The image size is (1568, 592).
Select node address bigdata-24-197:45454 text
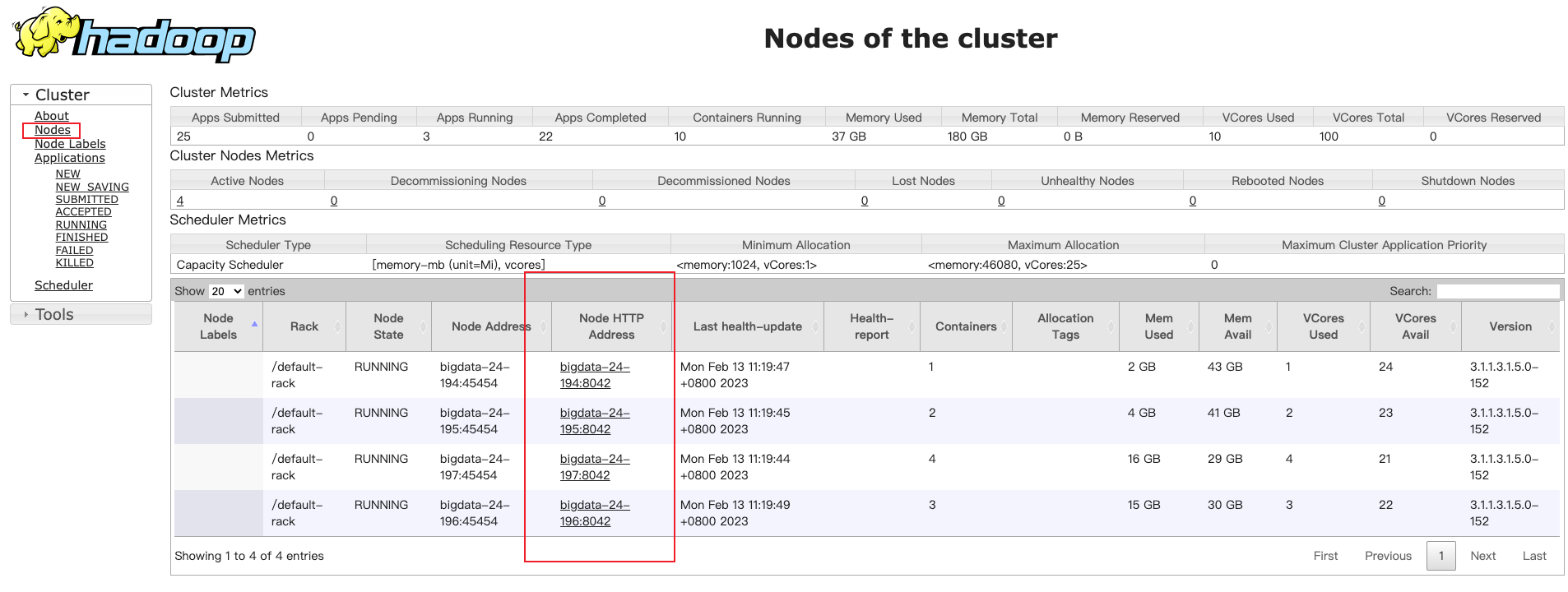coord(475,467)
